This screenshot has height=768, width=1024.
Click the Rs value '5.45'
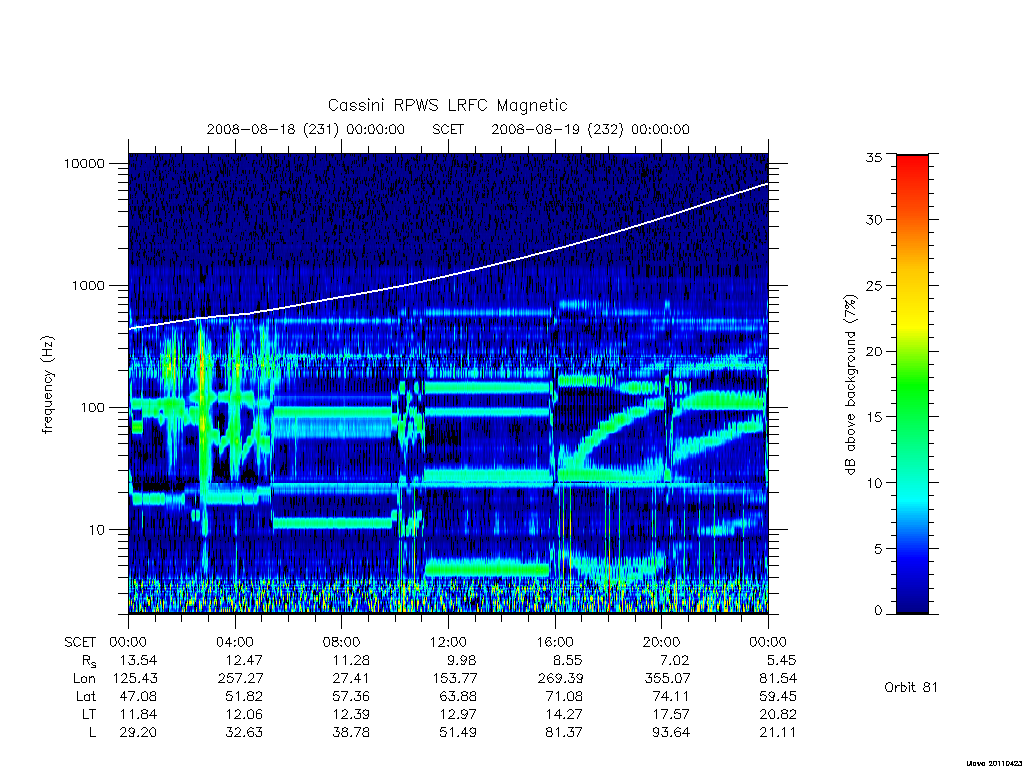781,660
